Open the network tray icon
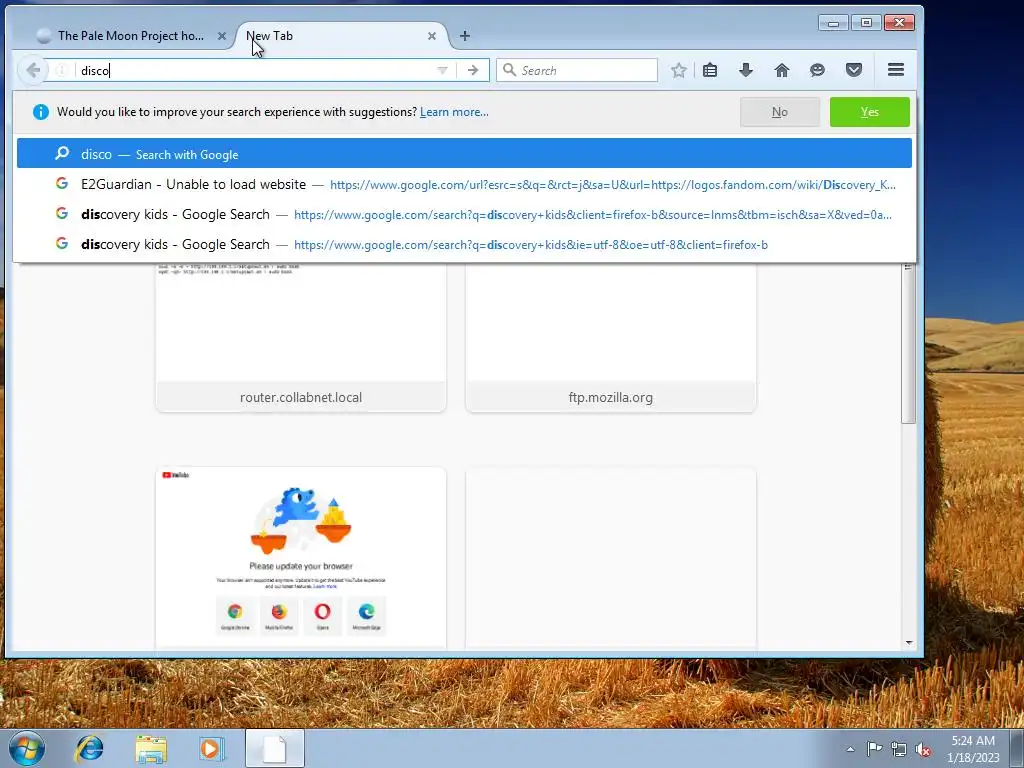The image size is (1024, 768). 899,749
